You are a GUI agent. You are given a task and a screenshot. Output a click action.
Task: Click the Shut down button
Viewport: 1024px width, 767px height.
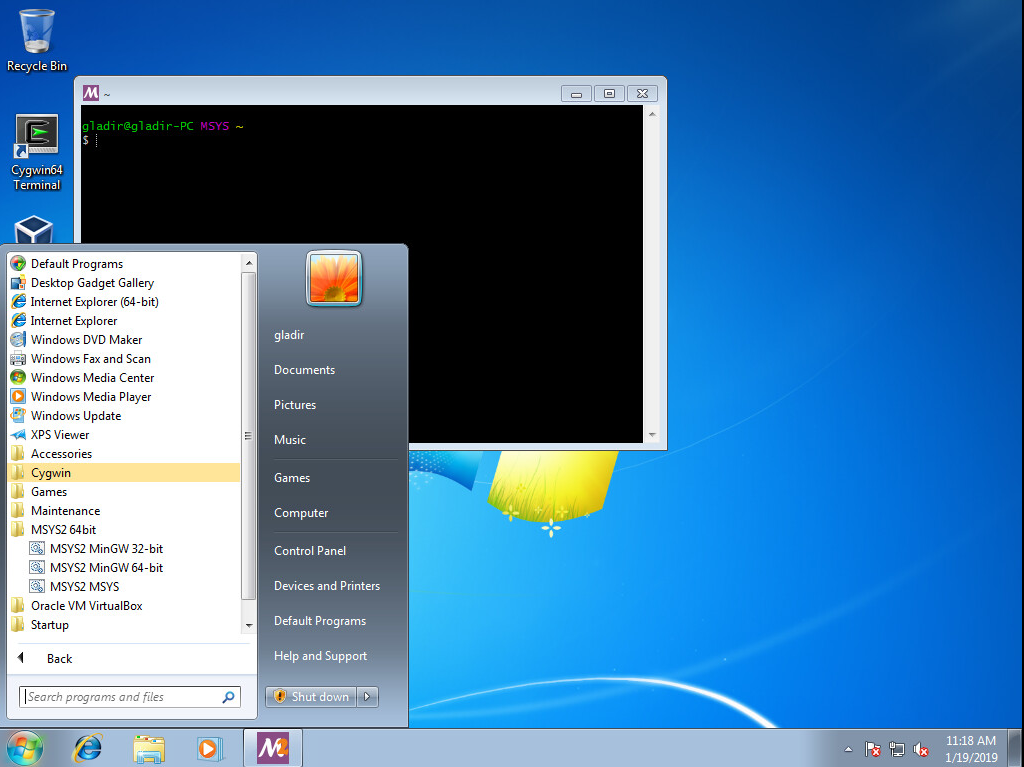tap(311, 697)
